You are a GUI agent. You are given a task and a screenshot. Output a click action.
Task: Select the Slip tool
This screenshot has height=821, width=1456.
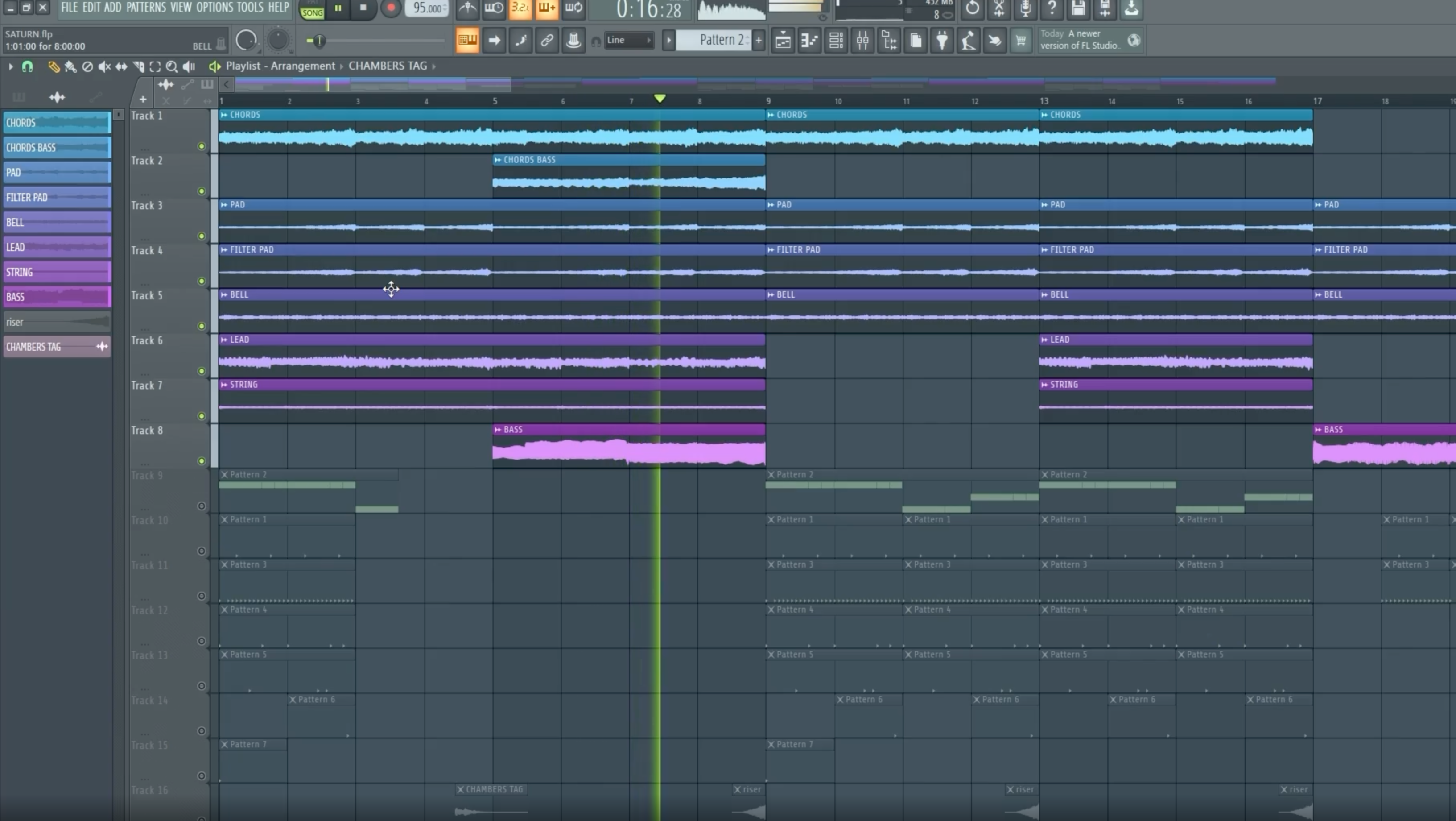[121, 67]
